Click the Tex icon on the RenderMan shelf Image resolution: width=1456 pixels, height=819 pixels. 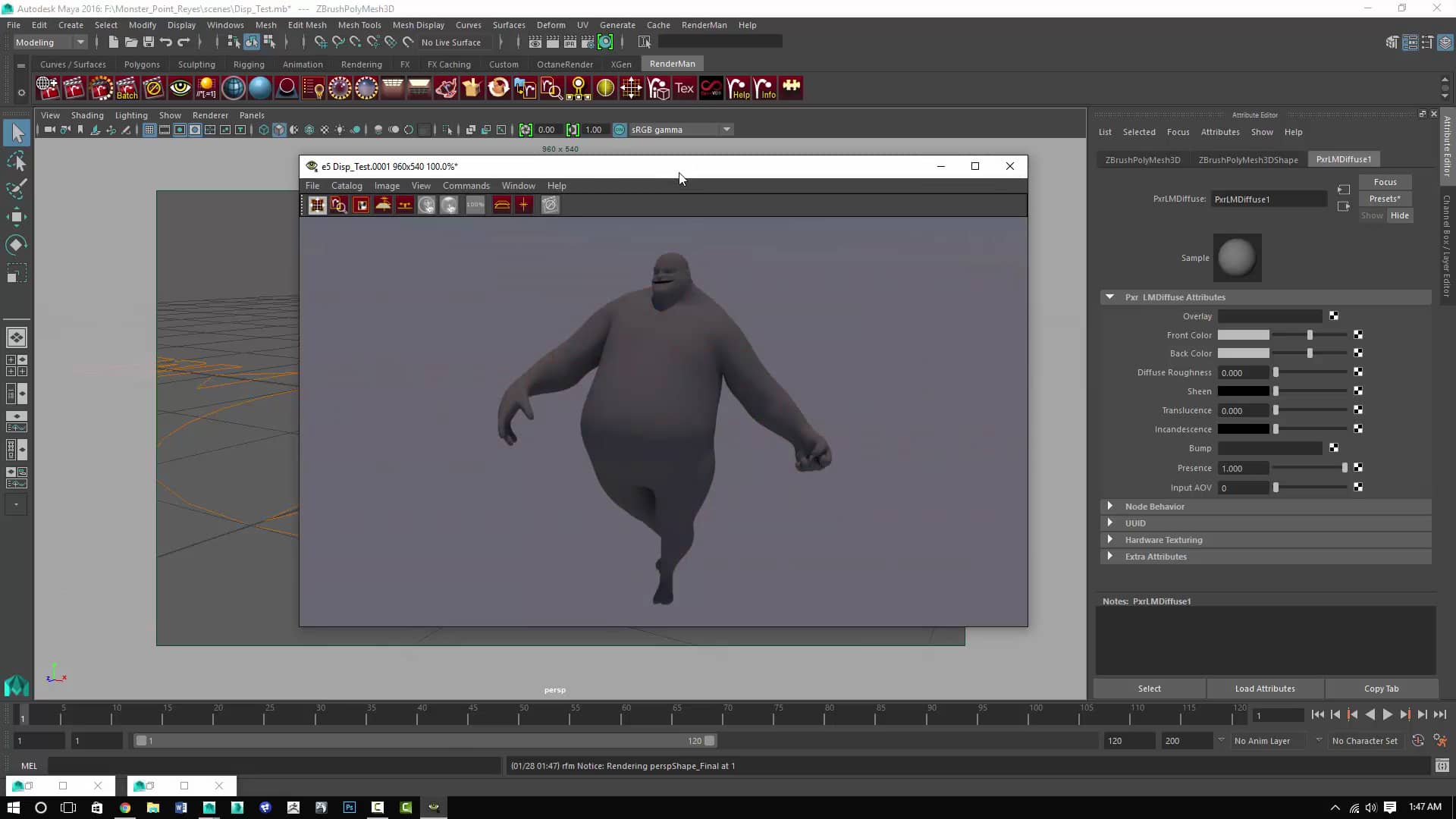(x=685, y=88)
